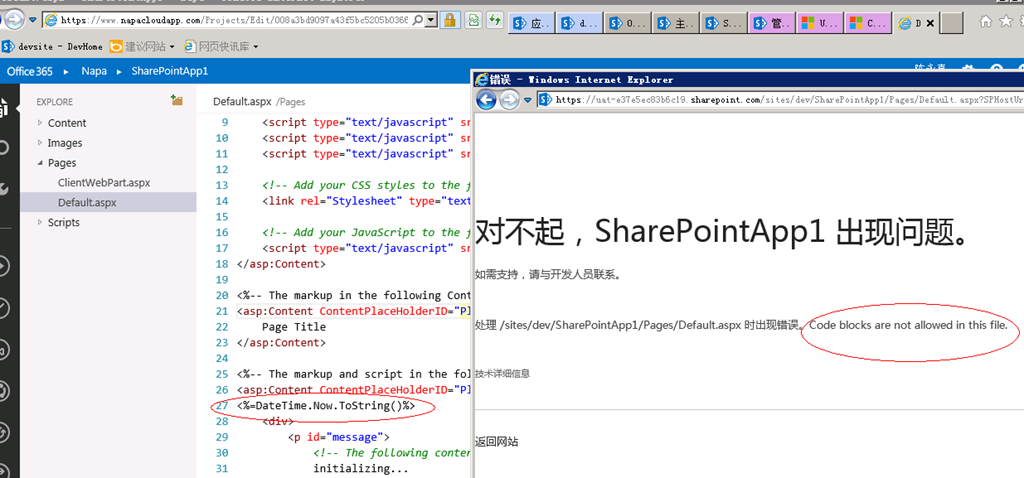1024x478 pixels.
Task: Click the Default.aspx /Pages editor title
Action: coord(259,101)
